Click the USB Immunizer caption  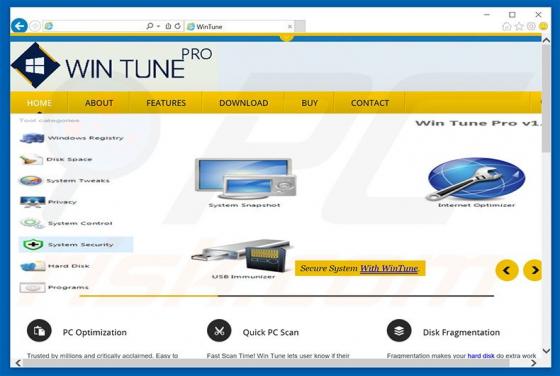click(244, 276)
